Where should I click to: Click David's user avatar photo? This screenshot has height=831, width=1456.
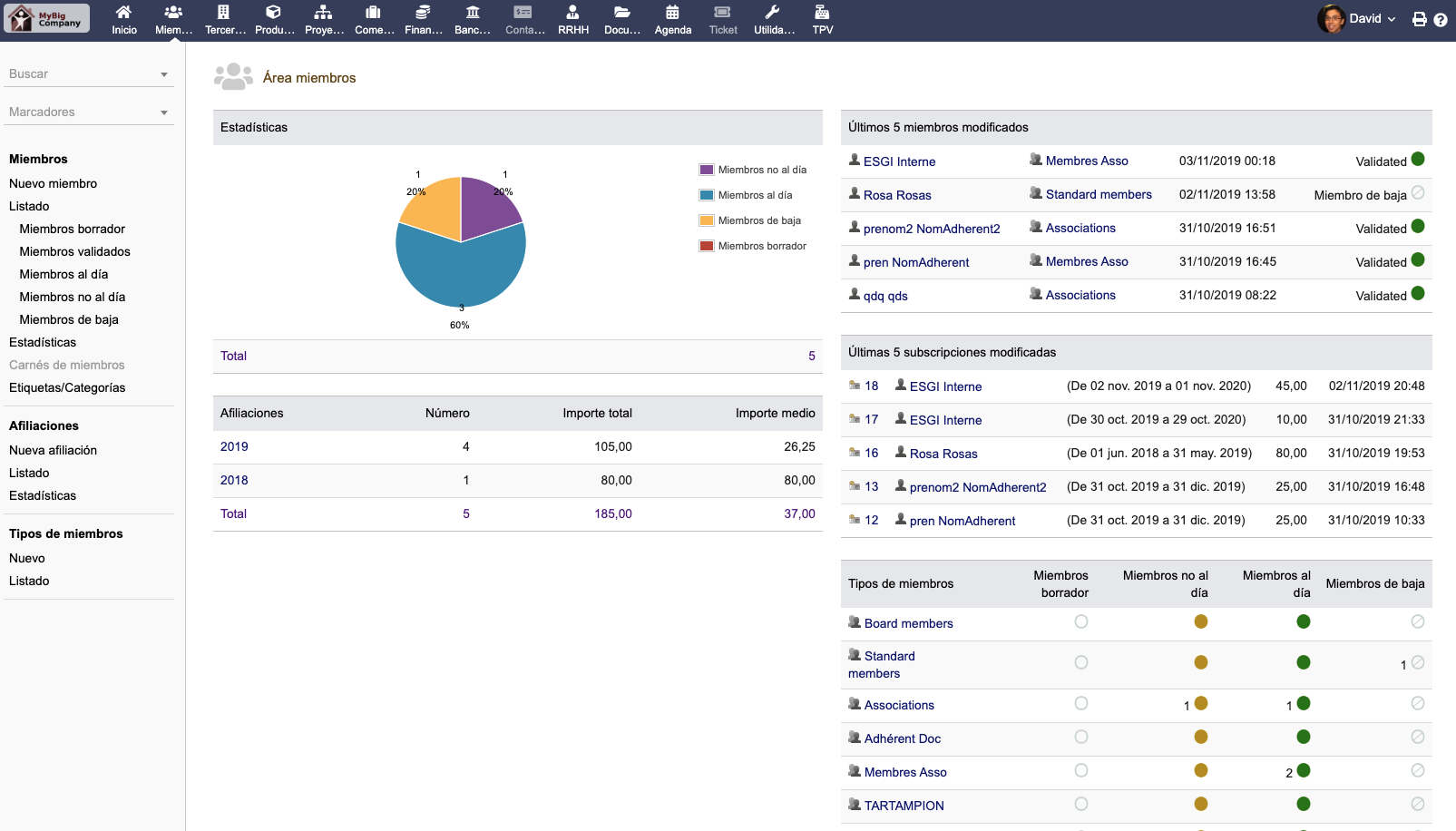[x=1331, y=18]
